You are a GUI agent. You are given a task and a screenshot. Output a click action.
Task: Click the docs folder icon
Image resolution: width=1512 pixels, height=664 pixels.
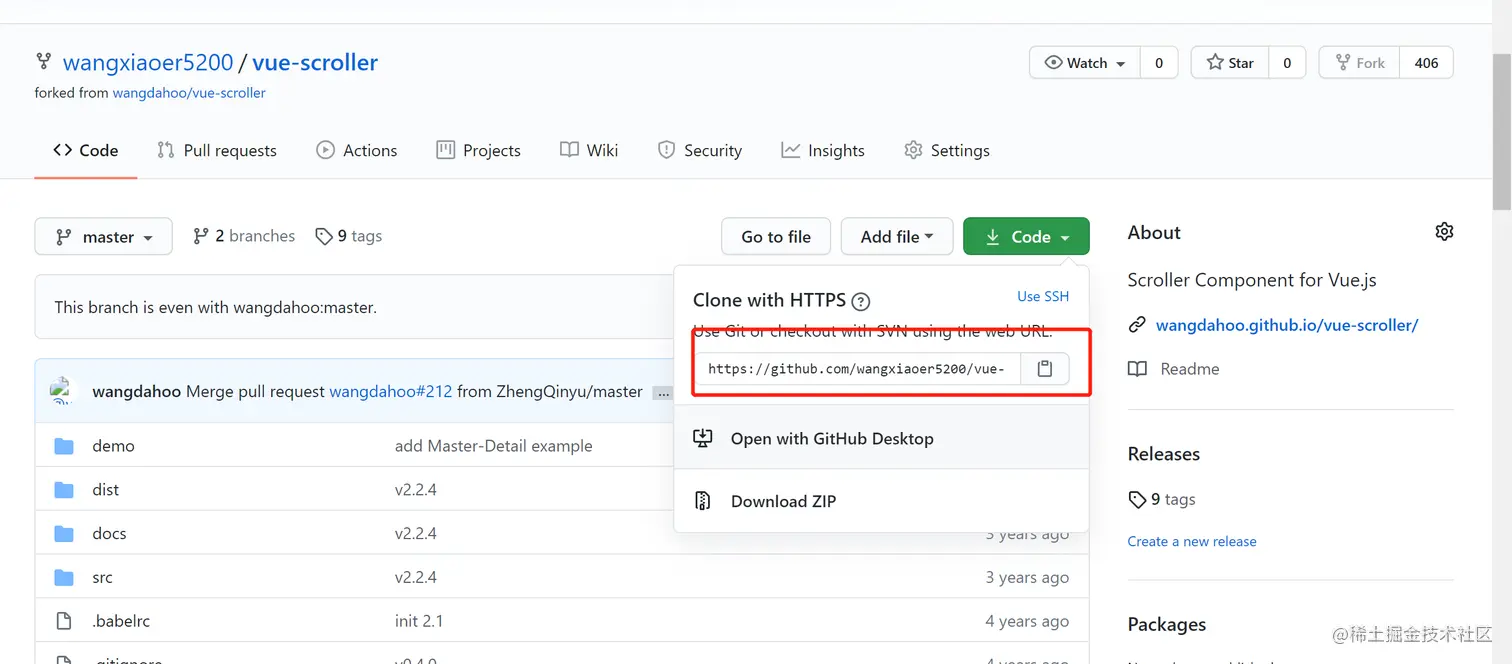pyautogui.click(x=64, y=534)
